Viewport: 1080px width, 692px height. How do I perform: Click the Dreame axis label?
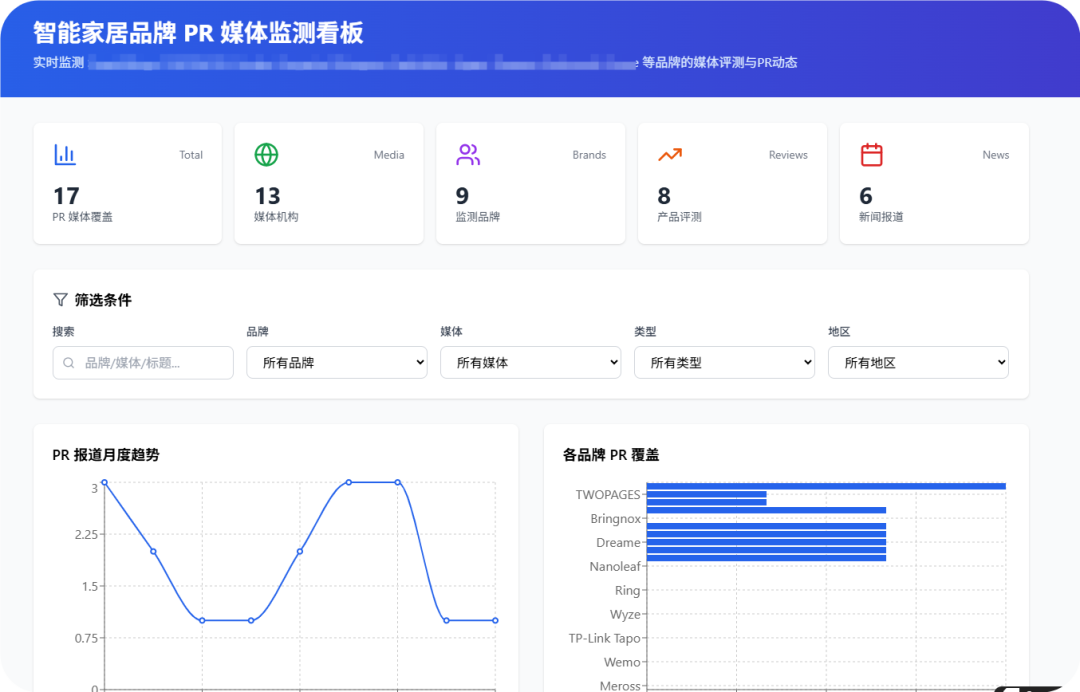click(618, 543)
